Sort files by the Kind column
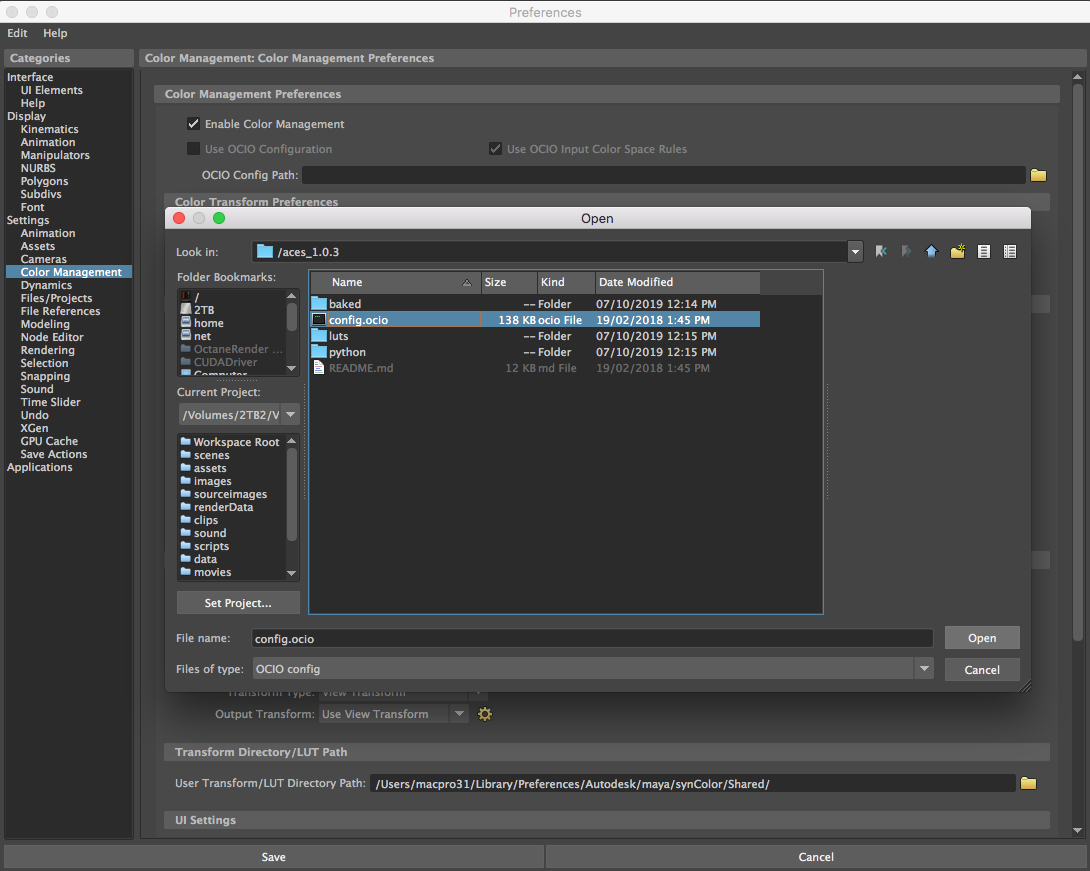 click(x=567, y=282)
